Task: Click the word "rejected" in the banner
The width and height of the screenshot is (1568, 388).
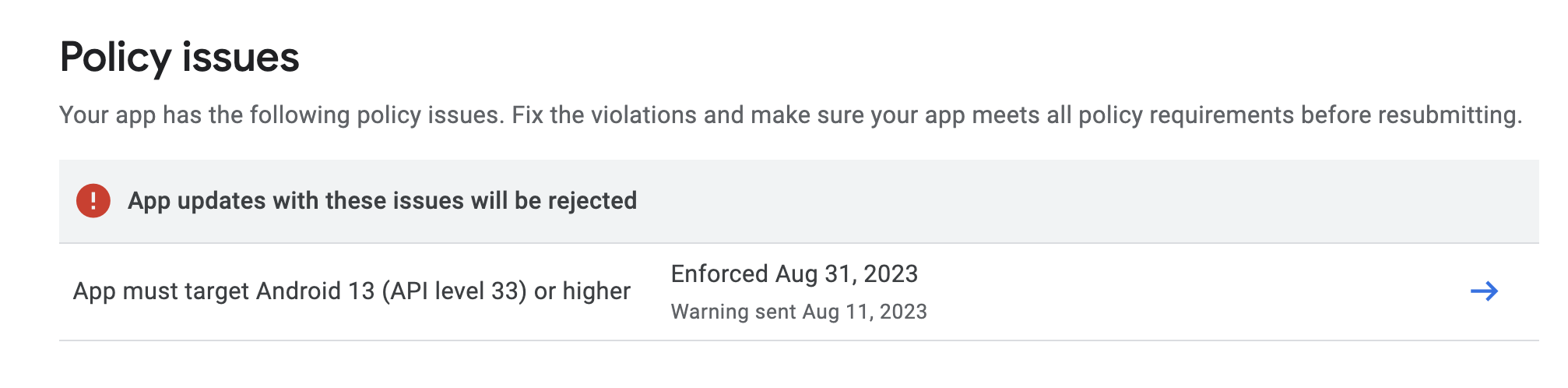Action: [592, 201]
